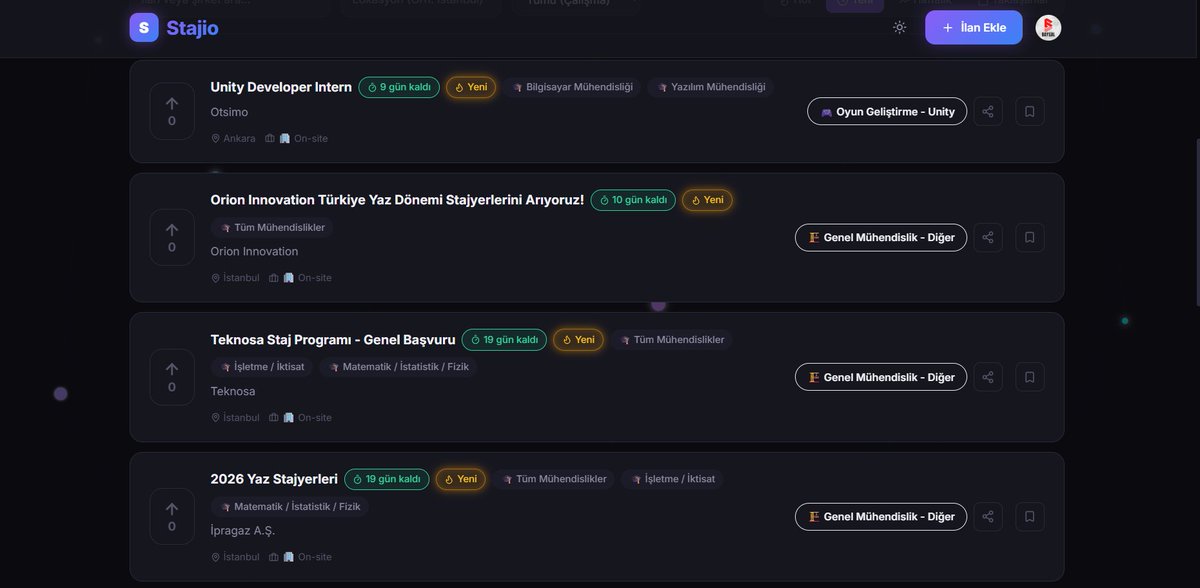Open the 2026 Yaz Stajyerleri title
Viewport: 1200px width, 588px height.
[274, 479]
